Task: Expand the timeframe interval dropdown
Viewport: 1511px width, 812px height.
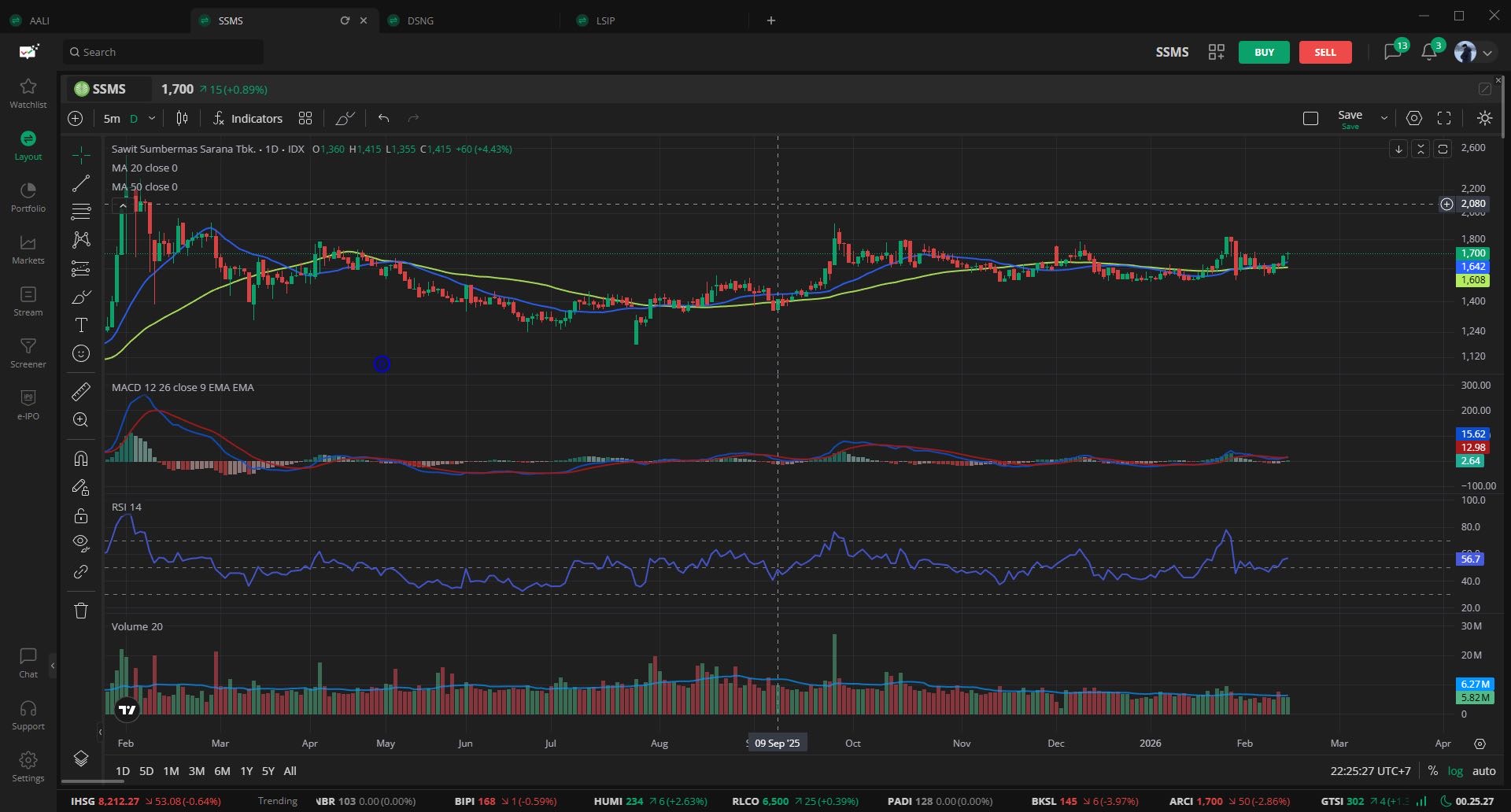Action: point(152,118)
